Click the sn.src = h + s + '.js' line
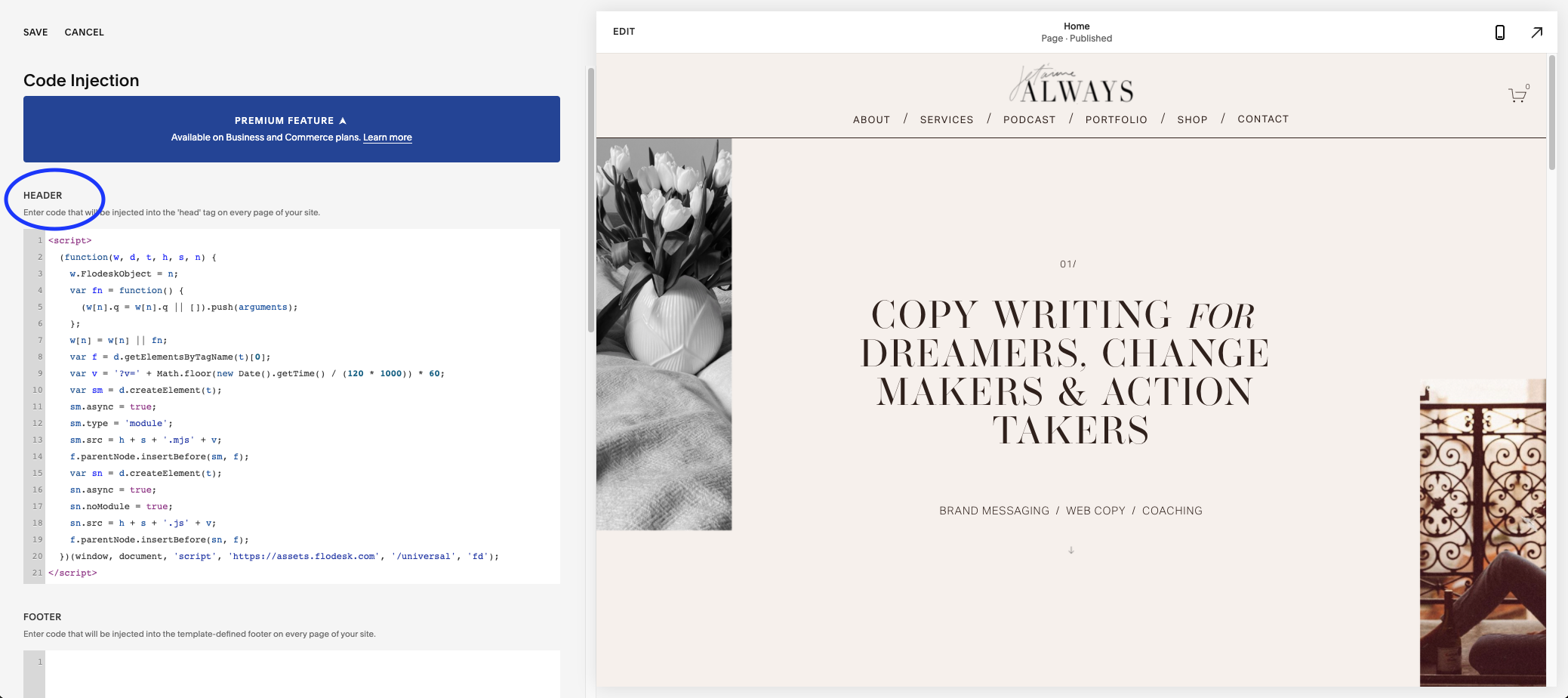 coord(143,523)
